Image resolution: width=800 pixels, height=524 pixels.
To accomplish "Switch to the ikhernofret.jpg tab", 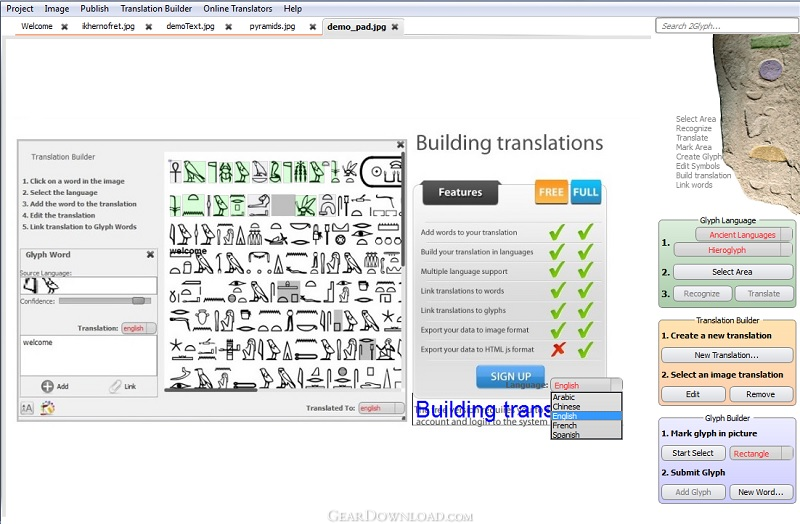I will pos(106,27).
